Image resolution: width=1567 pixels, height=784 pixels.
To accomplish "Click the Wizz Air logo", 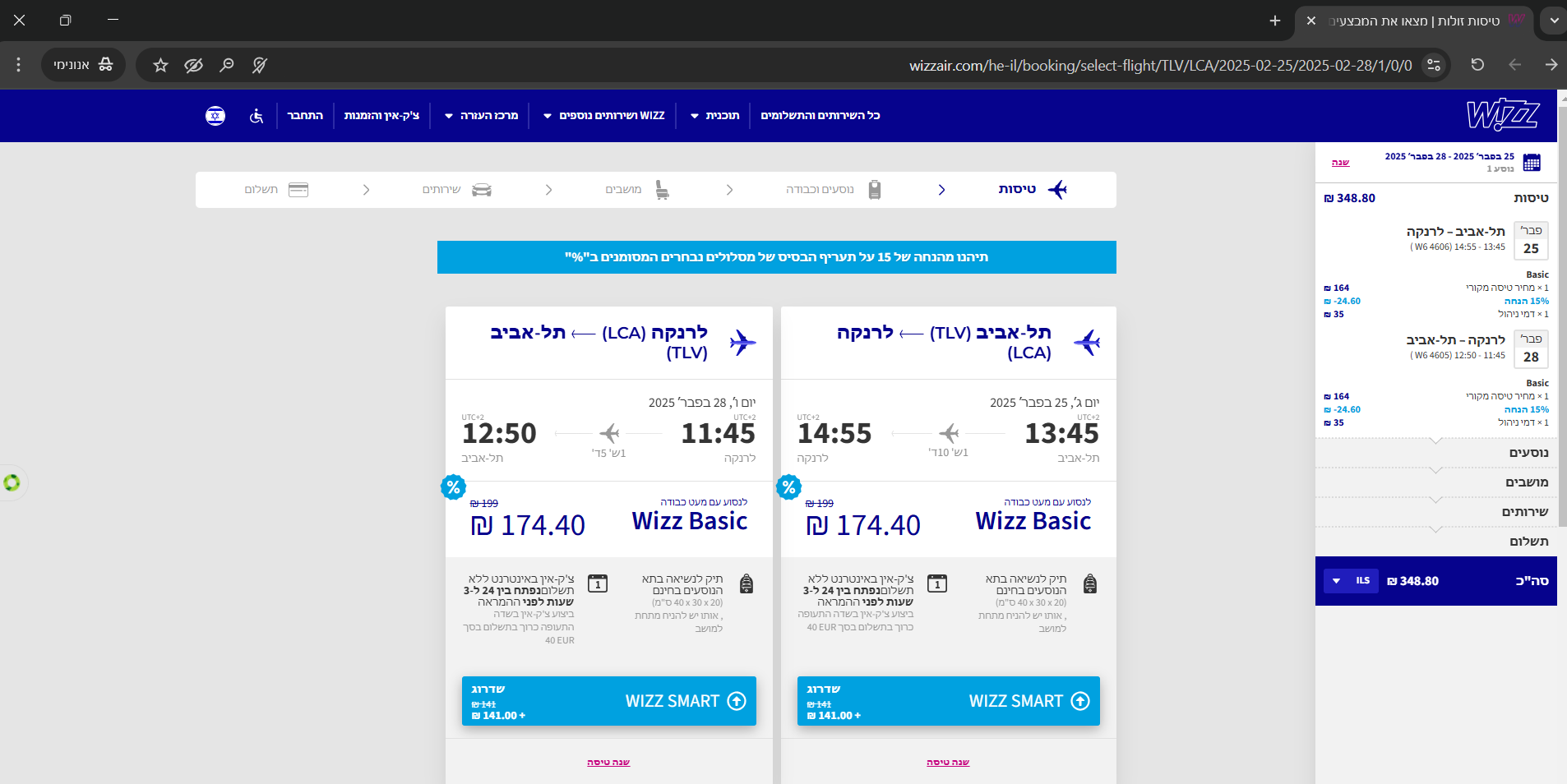I will pyautogui.click(x=1503, y=115).
